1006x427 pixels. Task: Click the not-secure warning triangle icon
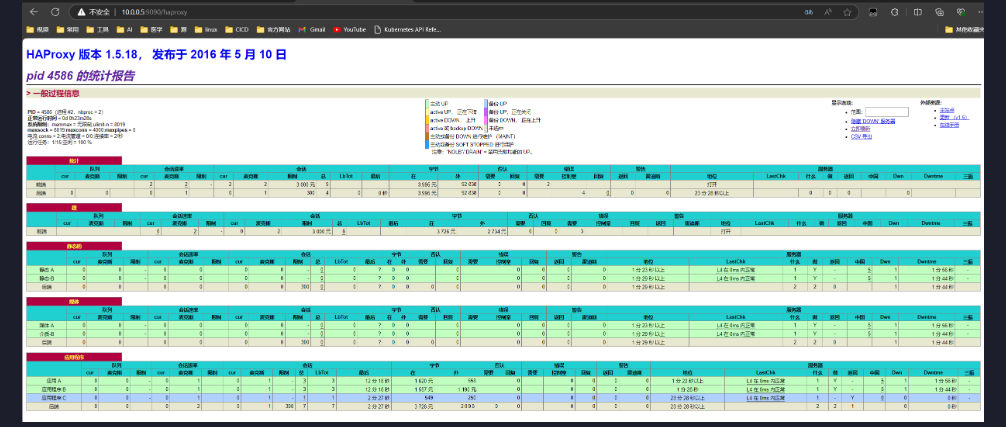80,12
